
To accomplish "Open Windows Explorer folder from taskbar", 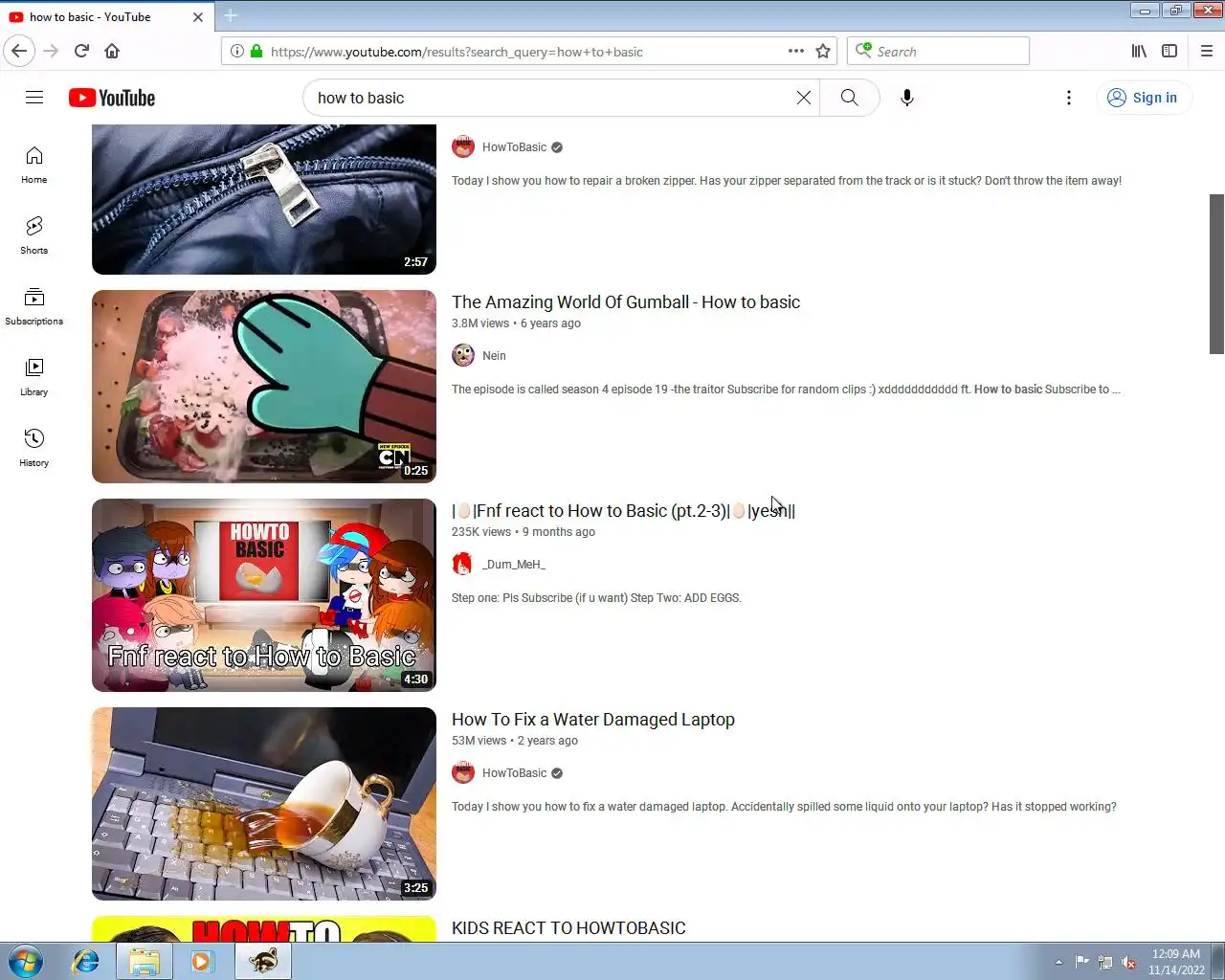I will [x=145, y=961].
